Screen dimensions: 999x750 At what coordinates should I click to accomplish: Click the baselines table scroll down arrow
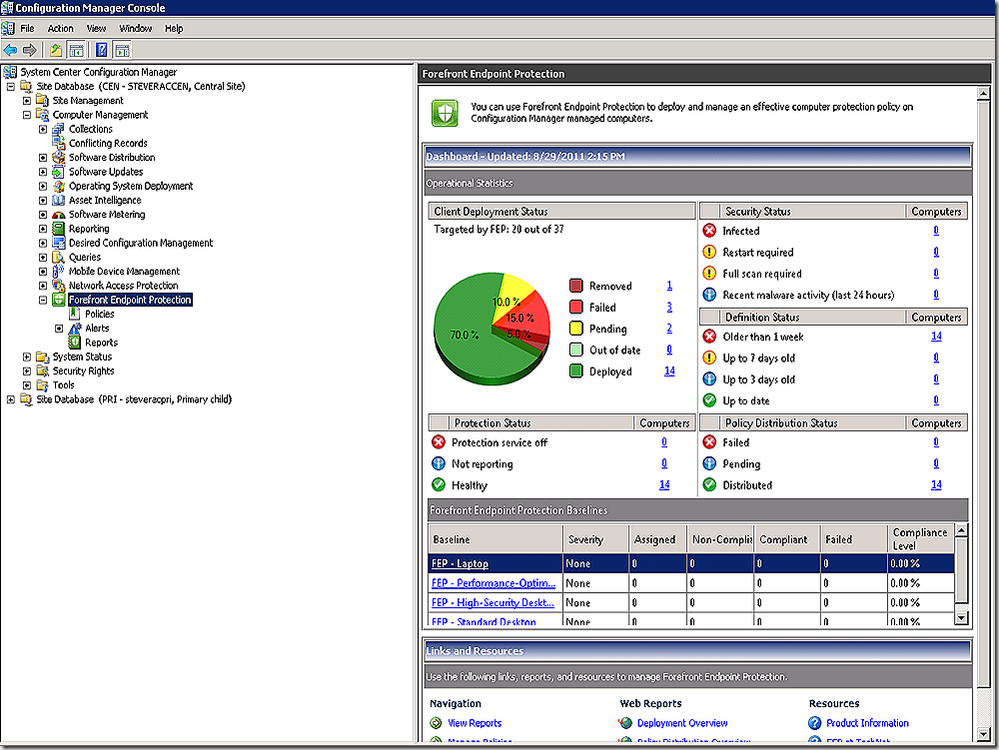tap(961, 617)
